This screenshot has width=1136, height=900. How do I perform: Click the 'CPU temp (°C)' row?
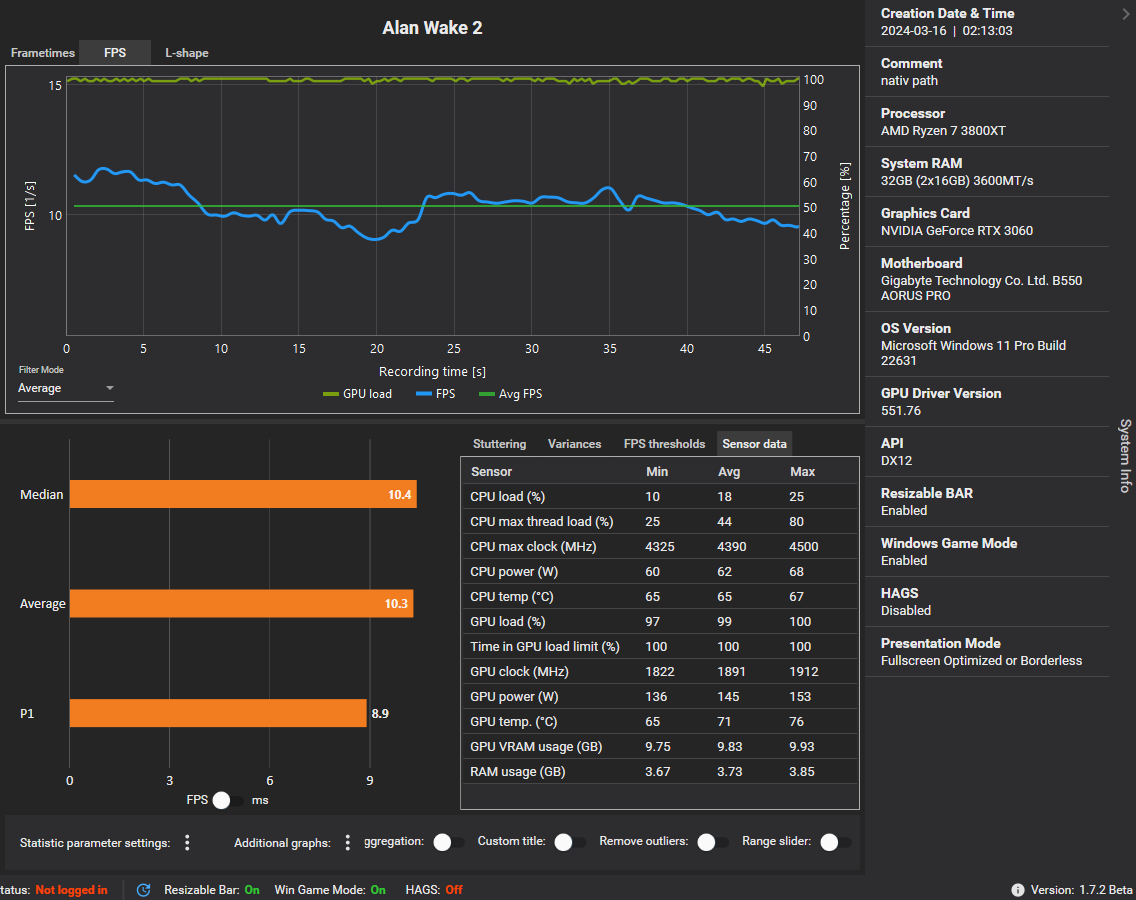(x=659, y=596)
